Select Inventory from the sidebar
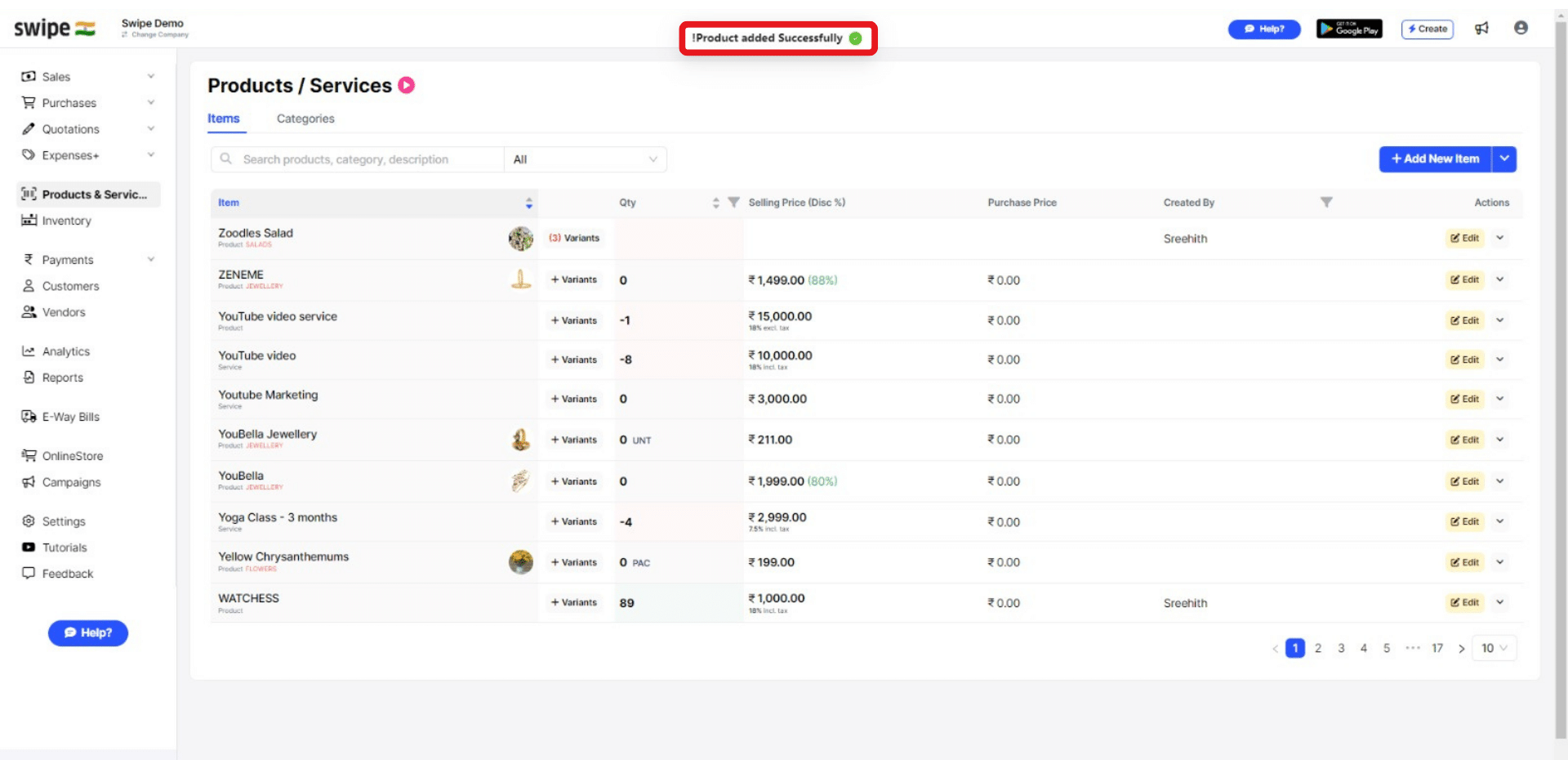Screen dimensions: 1568x760 pos(66,220)
